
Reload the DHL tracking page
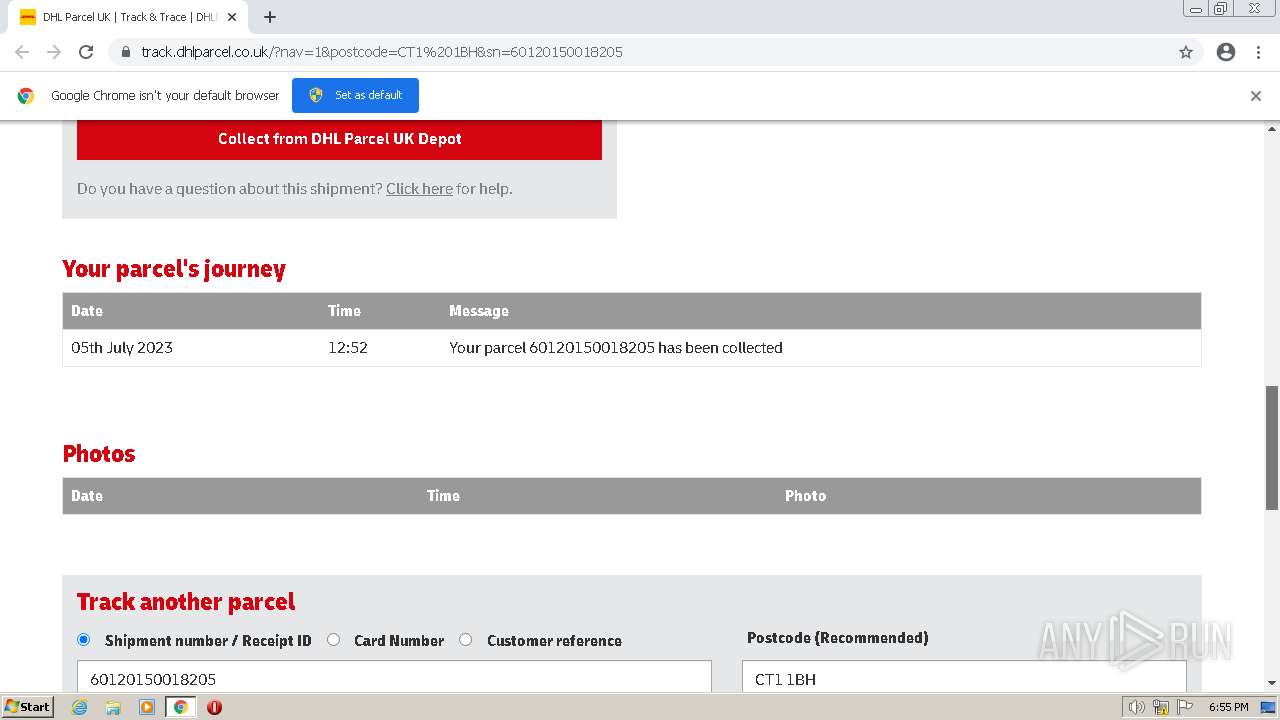[x=86, y=52]
